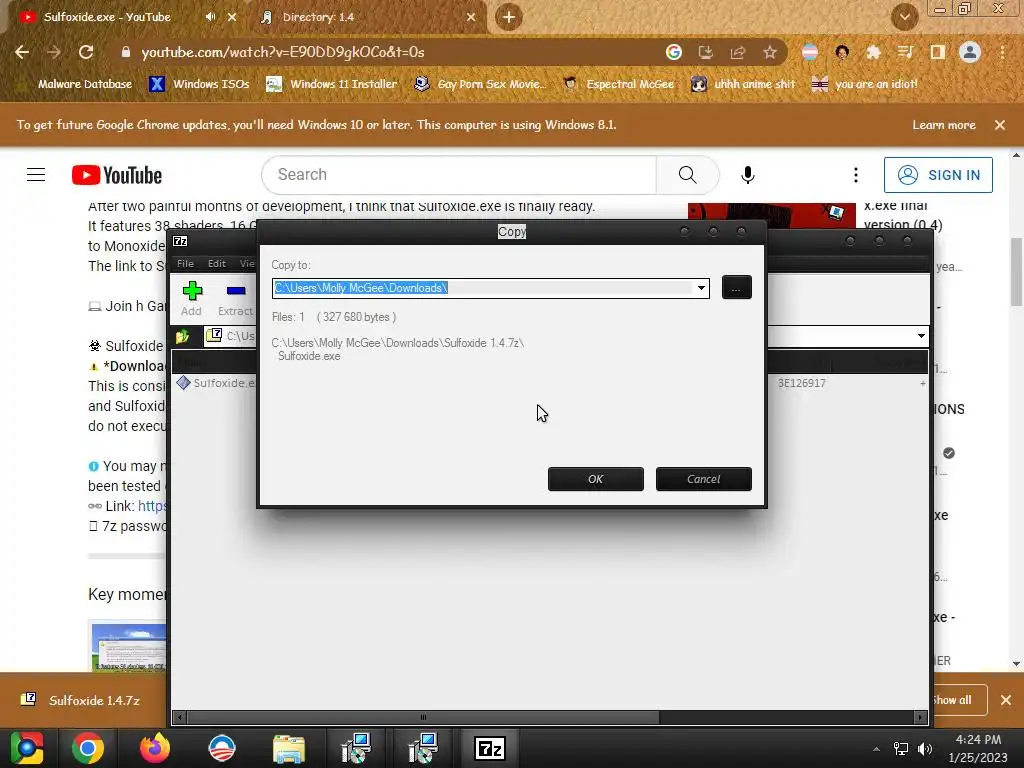Click the 7-Zip Extract toolbar icon
1024x768 pixels.
click(x=235, y=299)
